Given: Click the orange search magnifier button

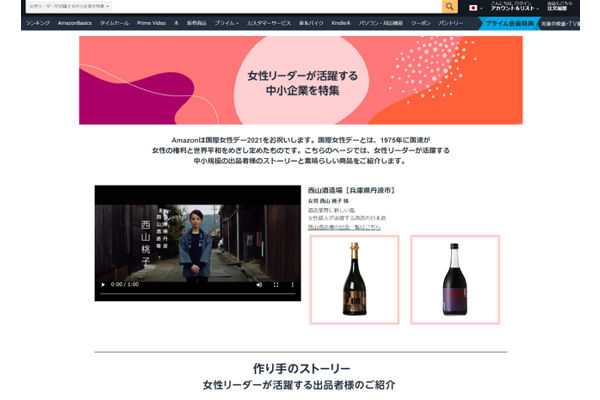Looking at the screenshot, I should pyautogui.click(x=450, y=6).
